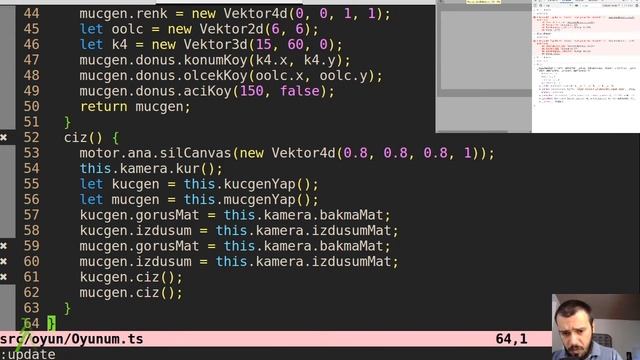The width and height of the screenshot is (640, 360).
Task: Click line number 46 in the gutter
Action: point(31,44)
